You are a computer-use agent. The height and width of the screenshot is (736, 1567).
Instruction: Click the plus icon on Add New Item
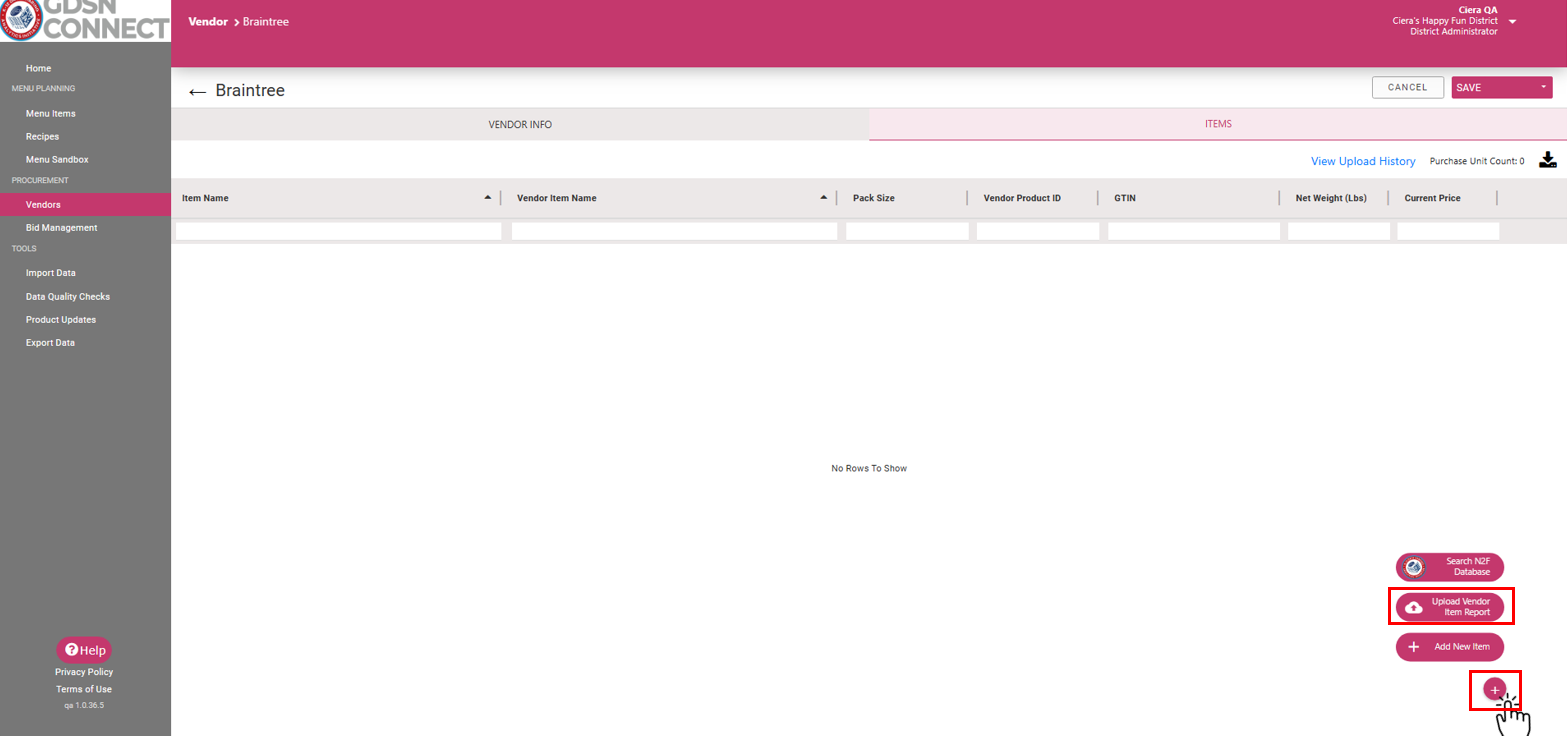tap(1412, 646)
